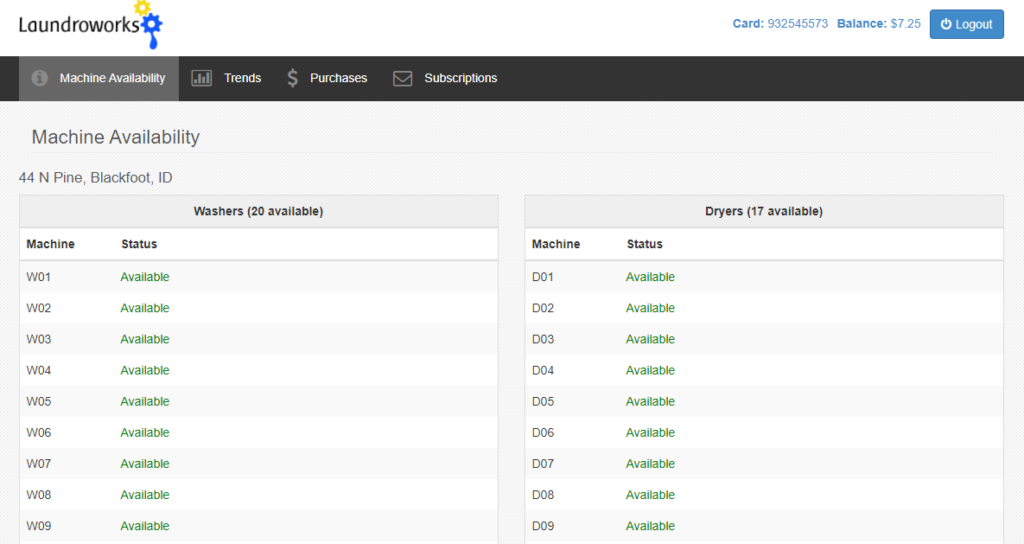Select washer W01 machine cell
This screenshot has width=1024, height=544.
click(39, 277)
